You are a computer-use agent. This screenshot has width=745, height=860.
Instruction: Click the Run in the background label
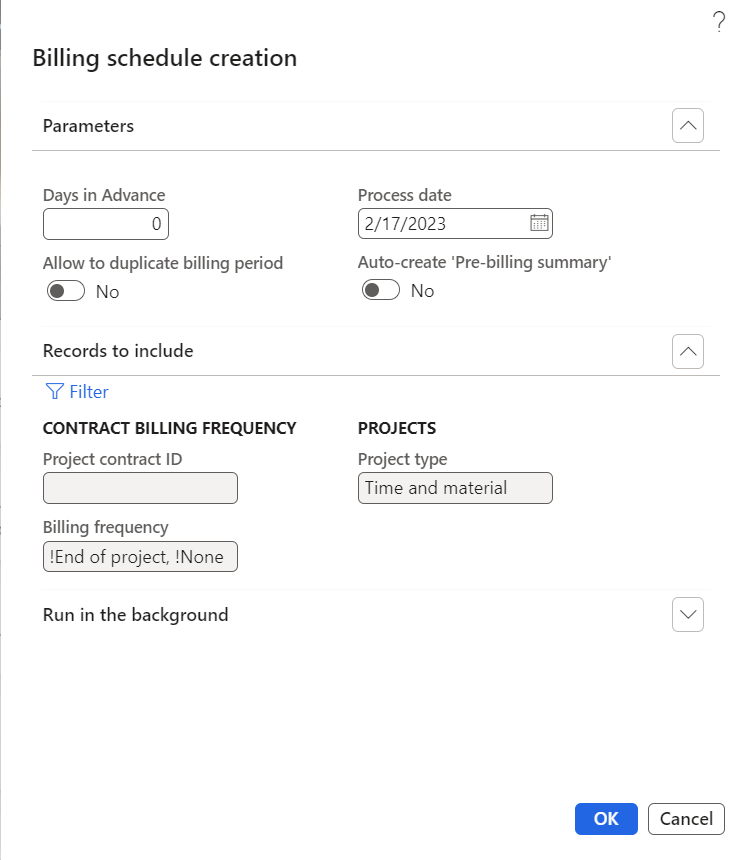[135, 615]
